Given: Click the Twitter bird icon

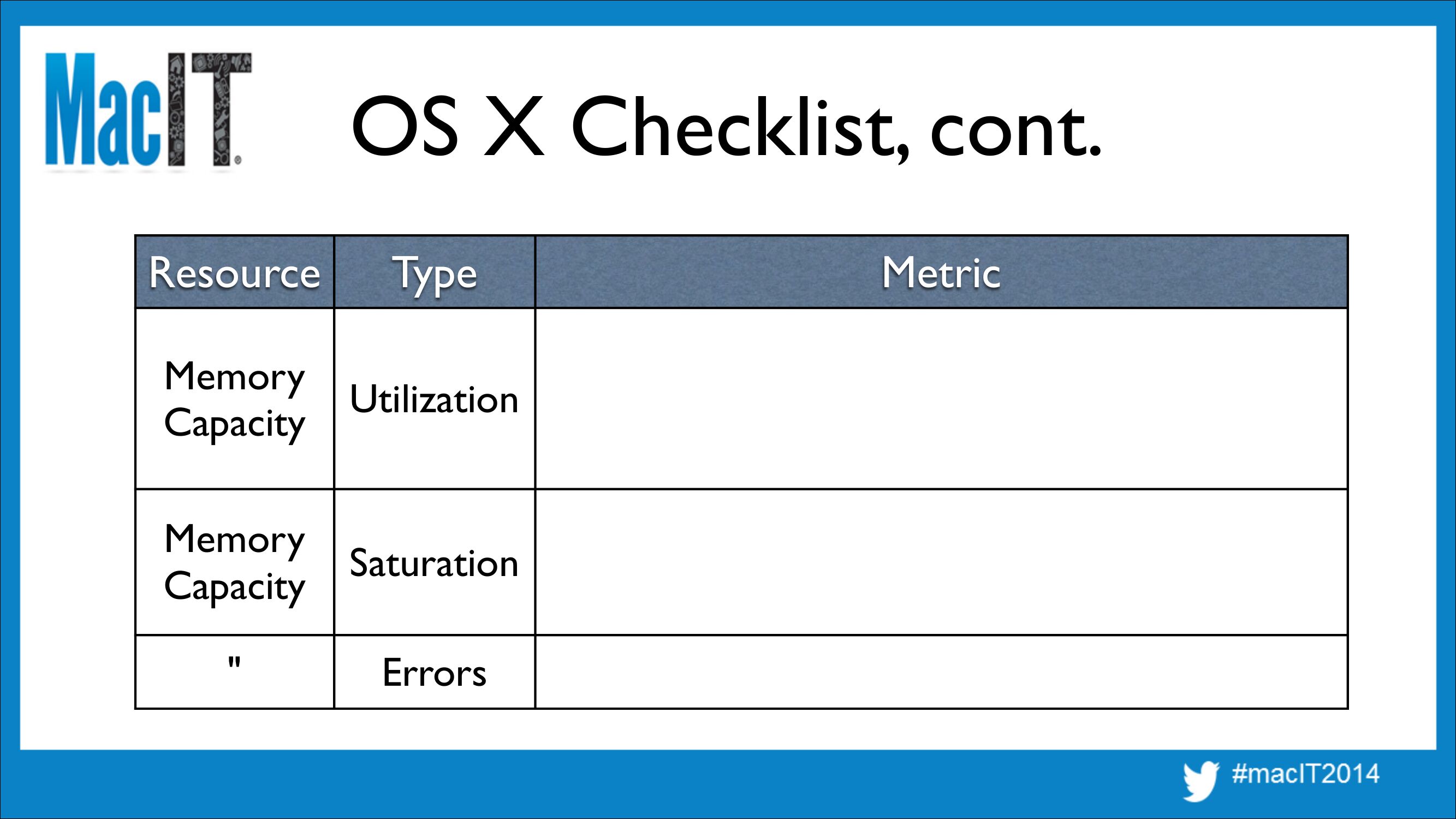Looking at the screenshot, I should [x=1201, y=781].
